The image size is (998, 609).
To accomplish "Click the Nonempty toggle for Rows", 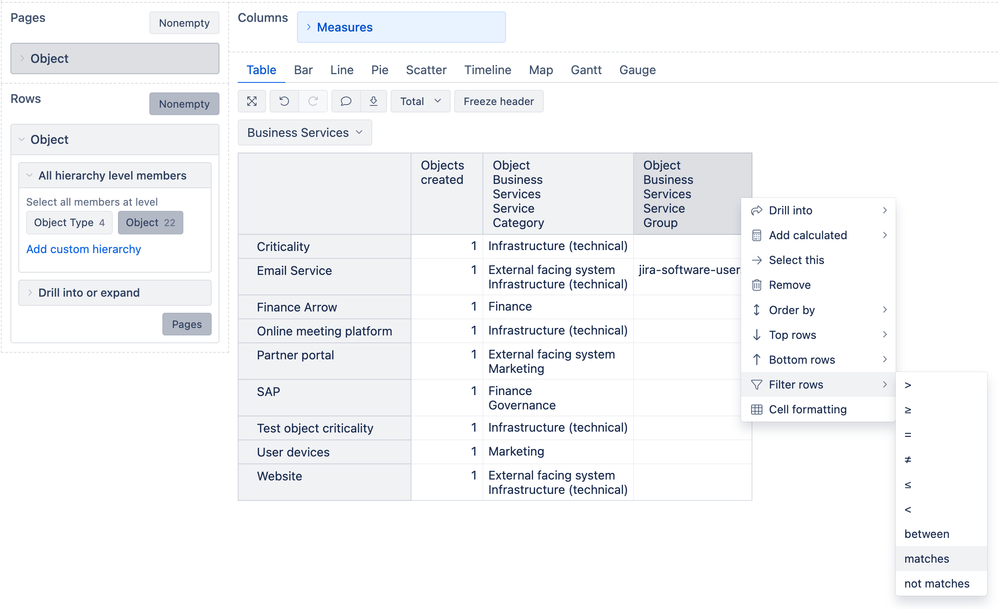I will [184, 103].
